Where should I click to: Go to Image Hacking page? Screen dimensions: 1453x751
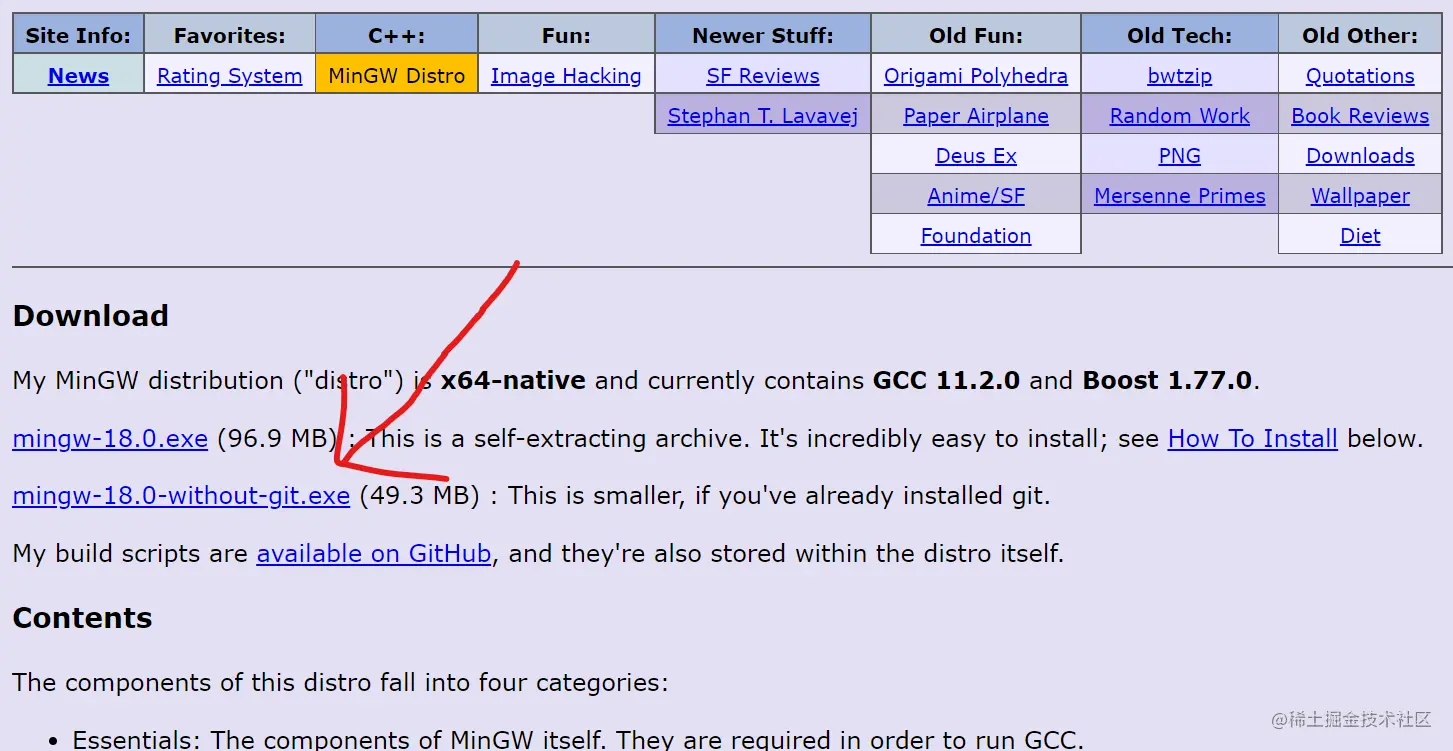pyautogui.click(x=566, y=76)
